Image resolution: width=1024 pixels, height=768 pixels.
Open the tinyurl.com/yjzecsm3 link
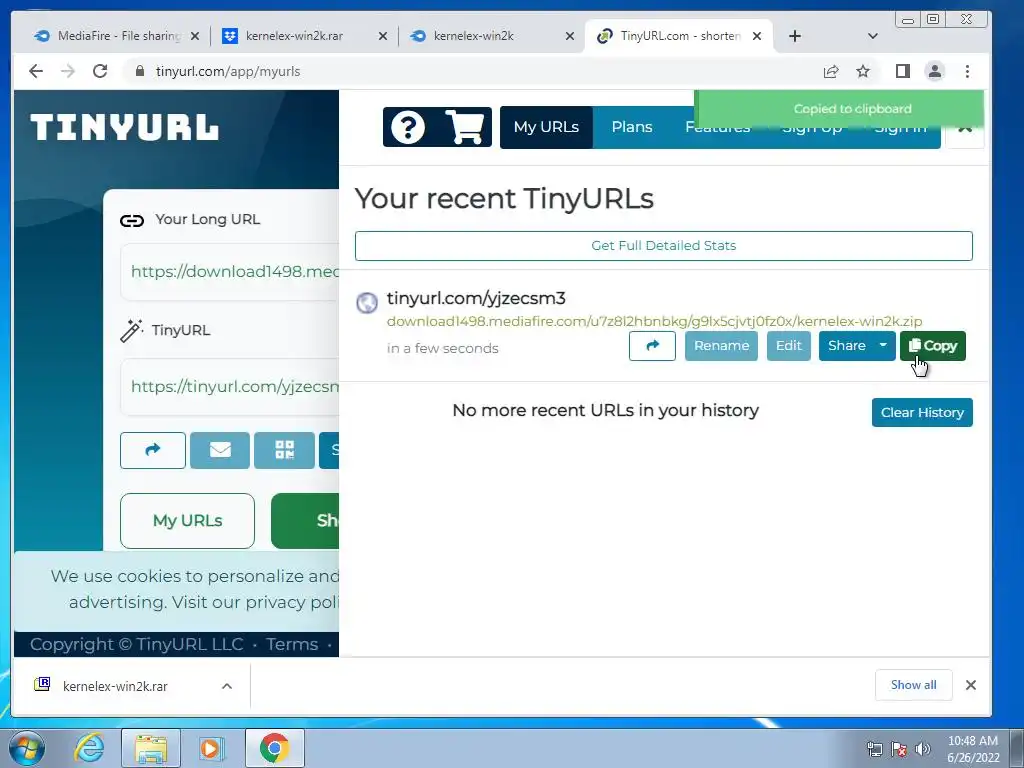[x=476, y=298]
